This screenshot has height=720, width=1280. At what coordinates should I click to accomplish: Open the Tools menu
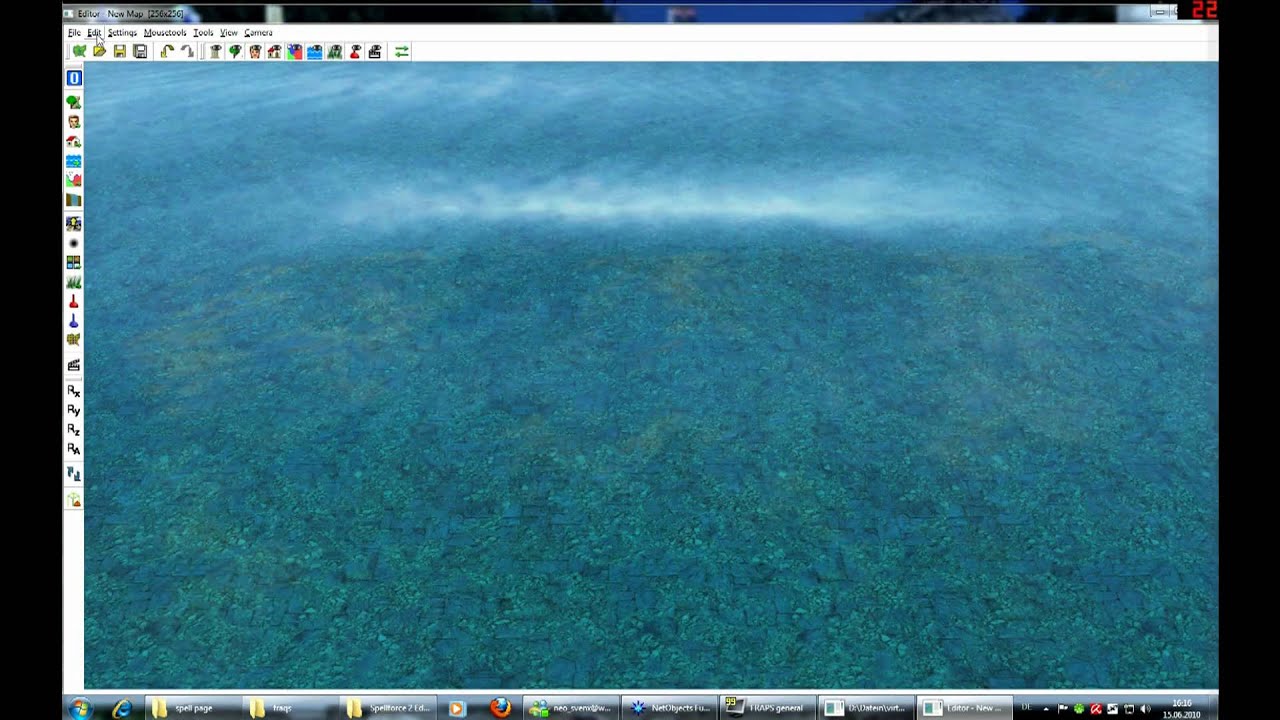tap(203, 33)
